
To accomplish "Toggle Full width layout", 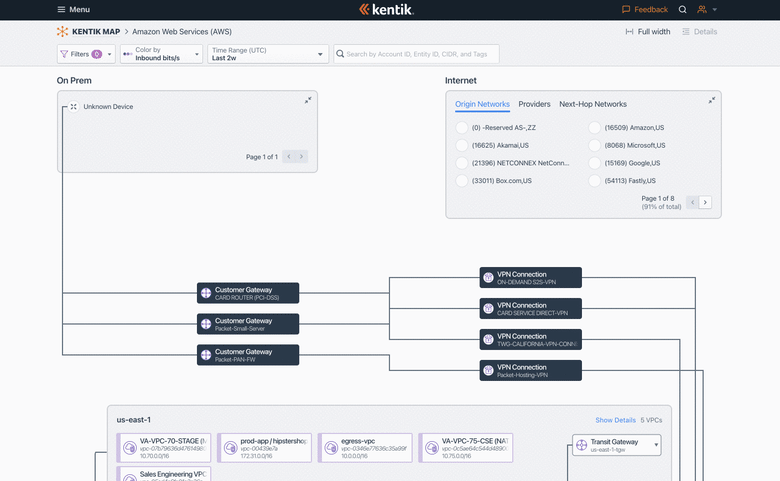I will click(x=648, y=31).
